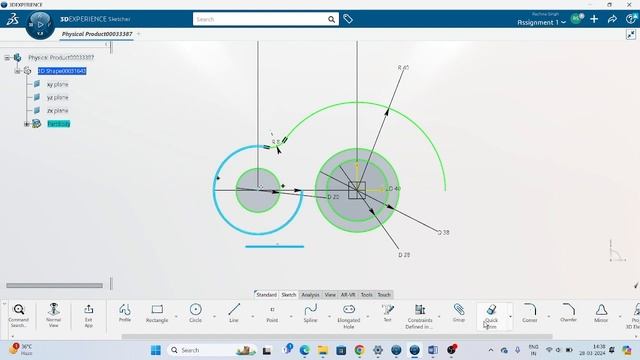Open Corner tool dropdown arrow
The height and width of the screenshot is (360, 640).
point(549,316)
